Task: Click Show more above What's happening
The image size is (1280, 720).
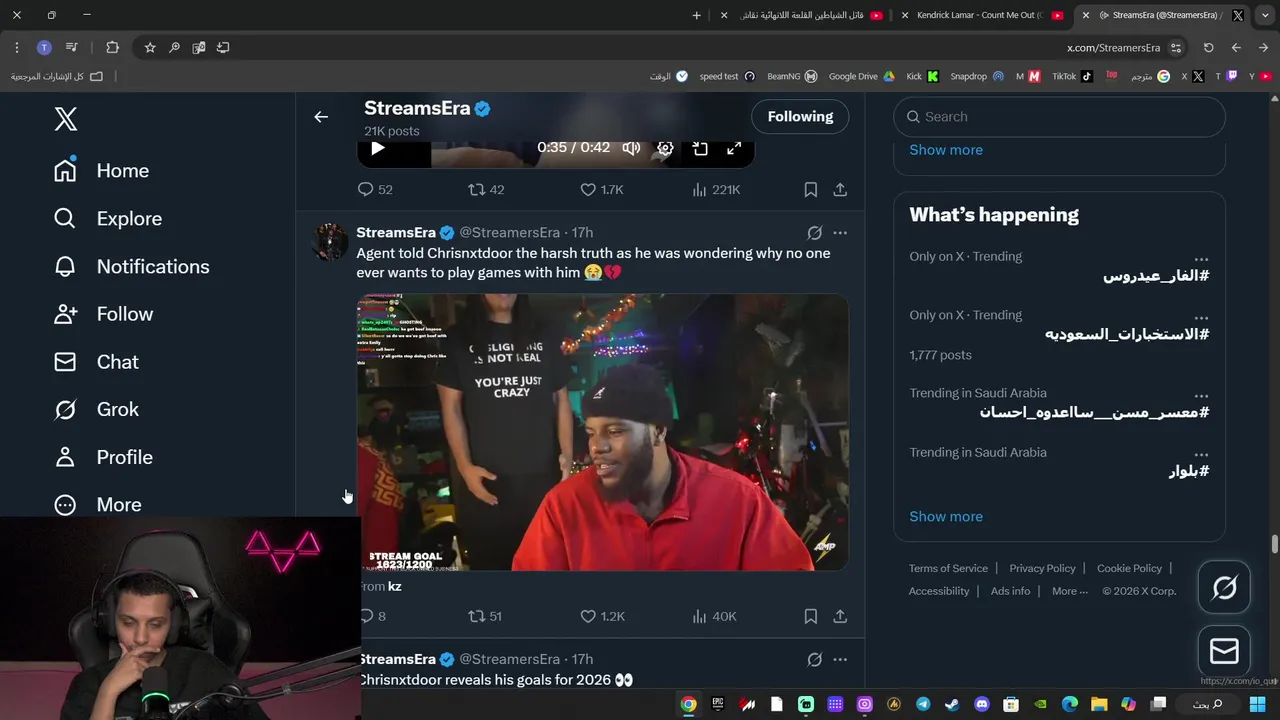Action: (x=946, y=150)
